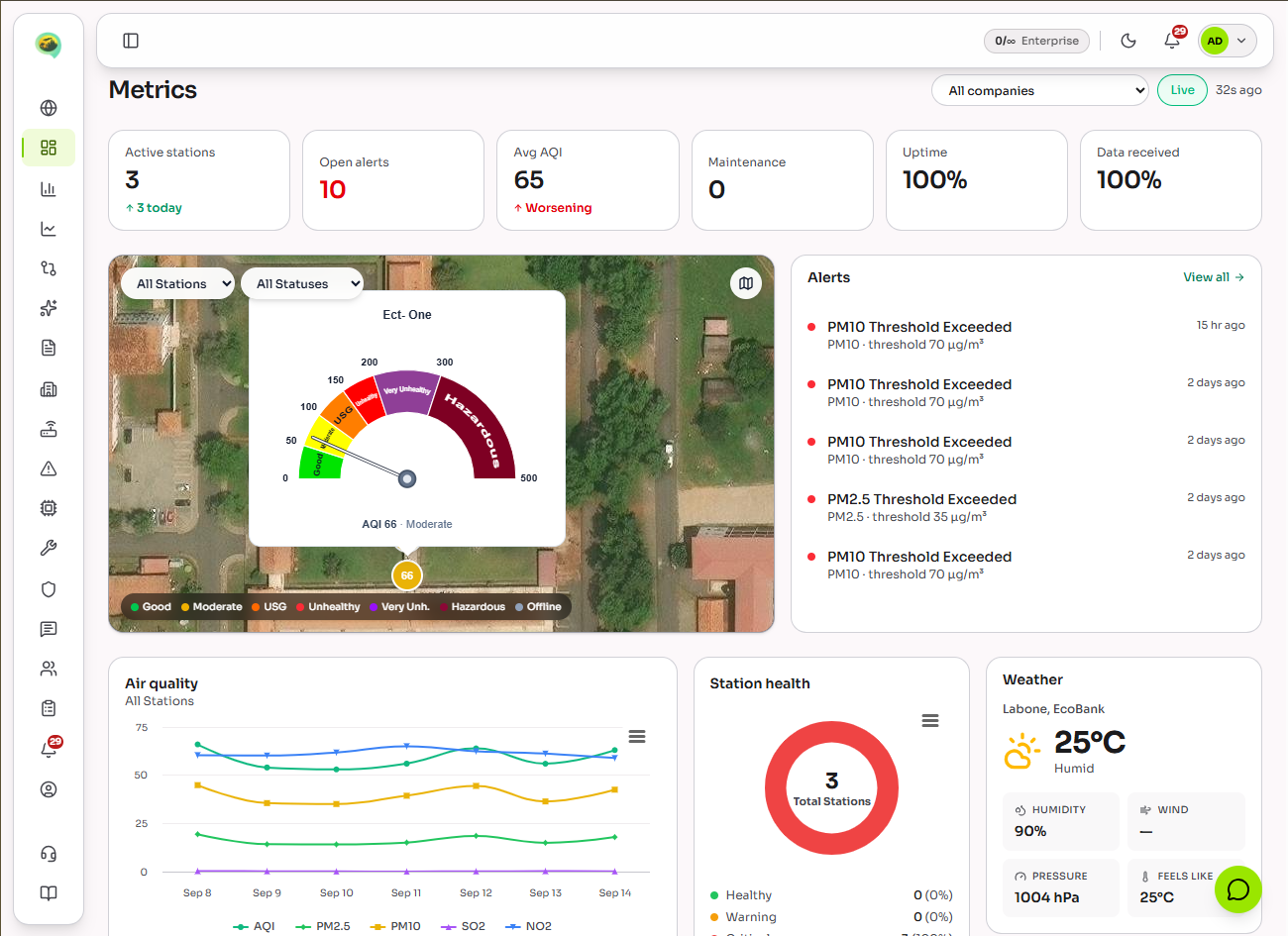
Task: Open the wrench maintenance icon in sidebar
Action: 49,548
